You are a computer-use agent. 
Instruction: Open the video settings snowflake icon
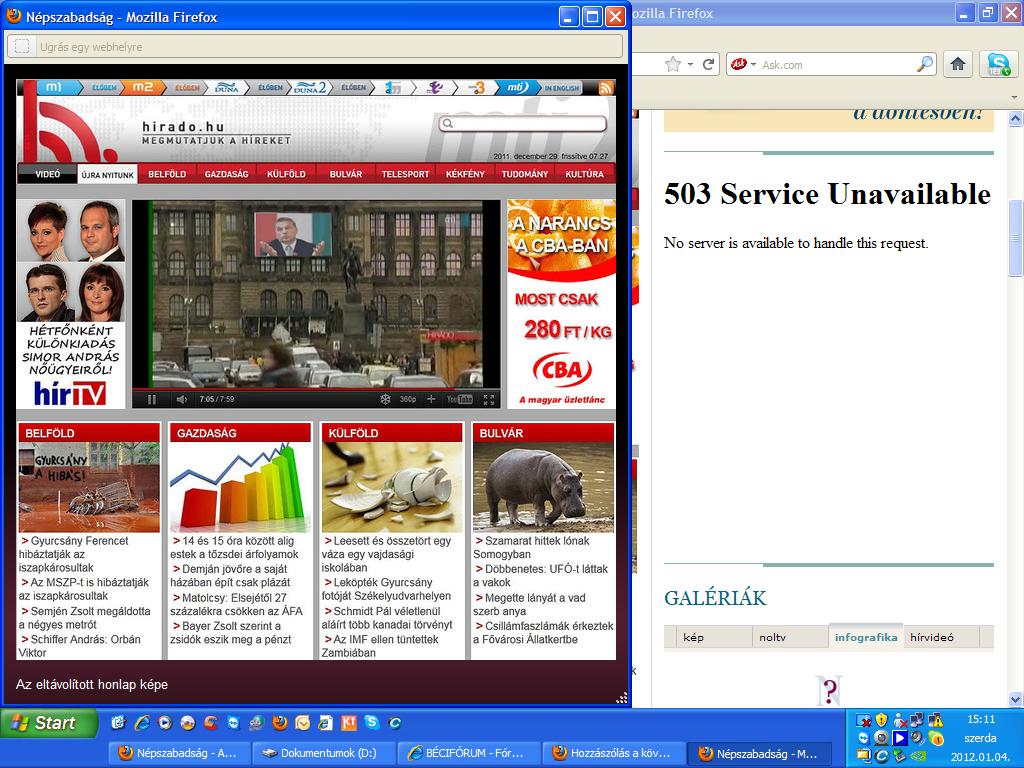[x=385, y=399]
